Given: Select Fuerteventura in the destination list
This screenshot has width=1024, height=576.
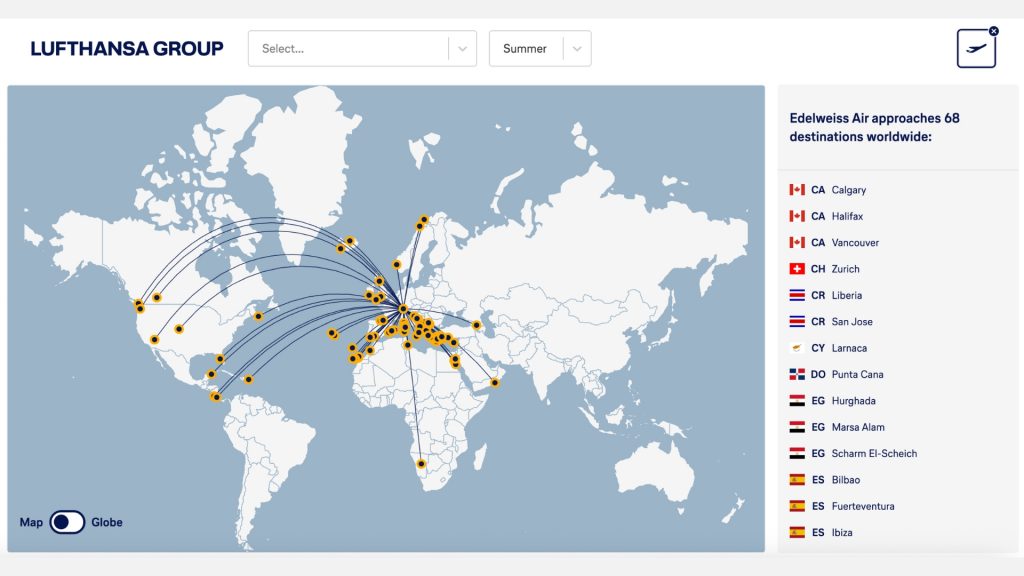Looking at the screenshot, I should [x=863, y=506].
